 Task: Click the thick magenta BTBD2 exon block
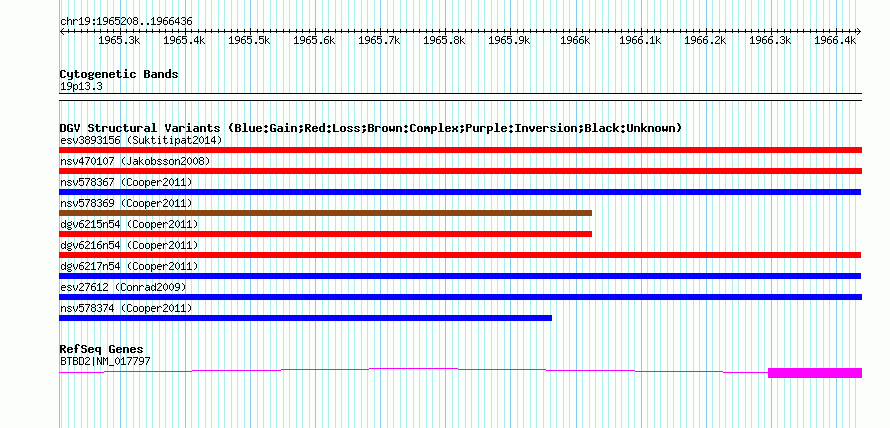(815, 373)
